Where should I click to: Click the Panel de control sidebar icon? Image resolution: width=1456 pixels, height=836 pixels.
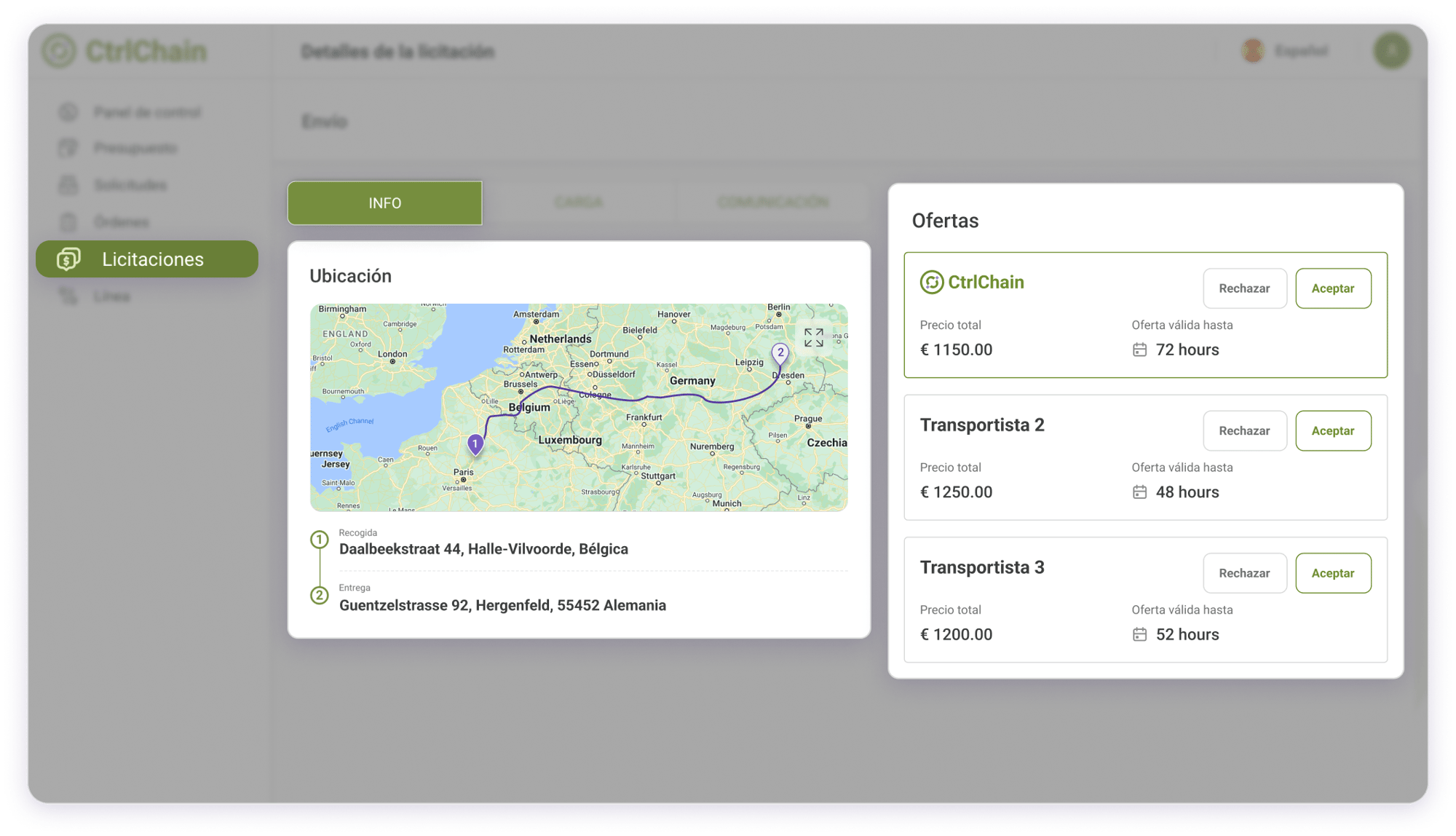68,112
